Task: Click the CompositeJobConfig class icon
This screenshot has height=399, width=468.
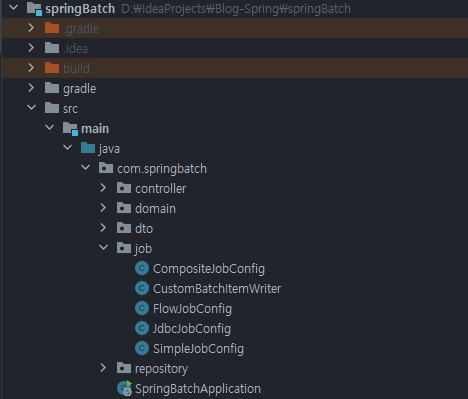Action: click(142, 268)
